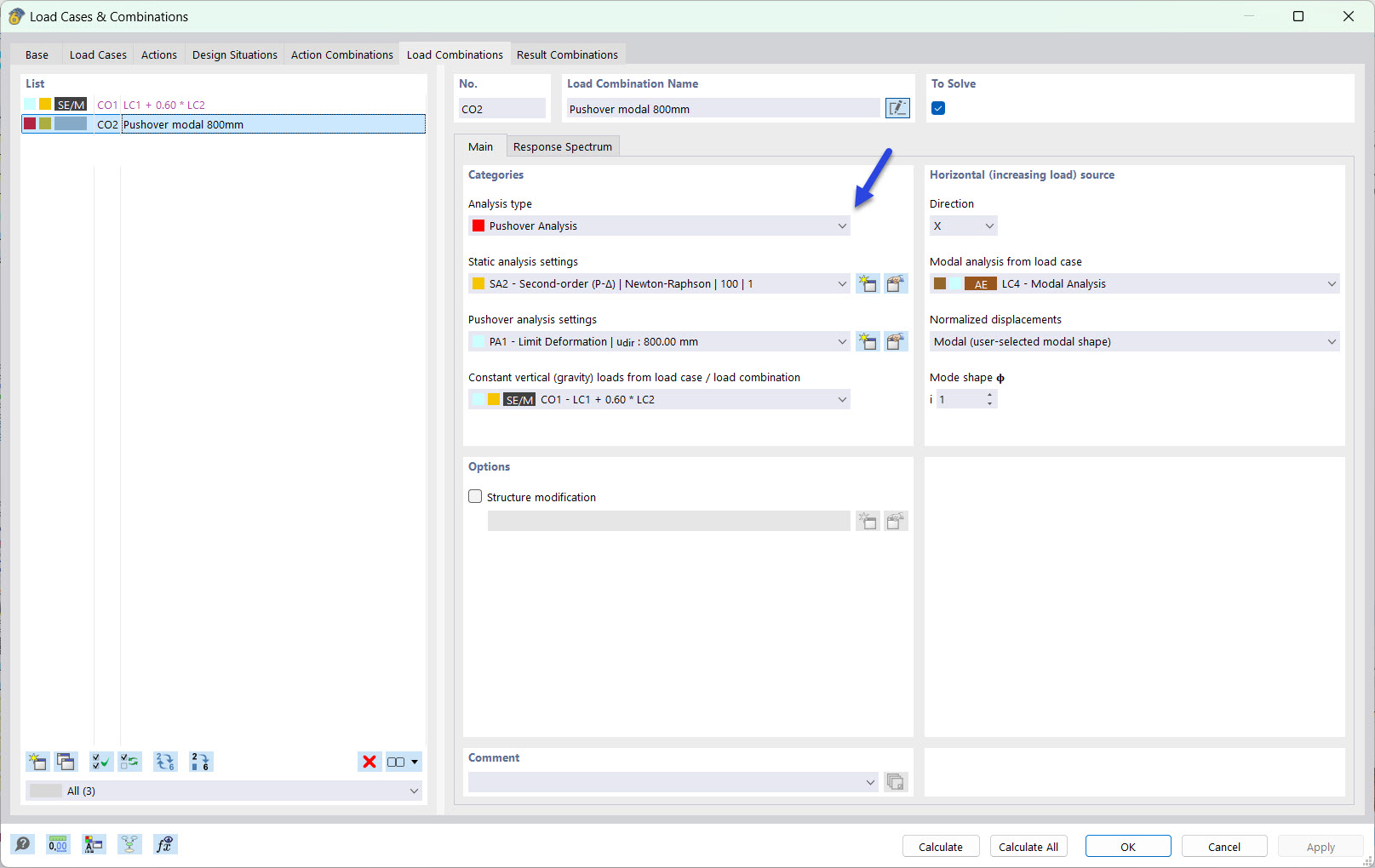
Task: Open the Actions tab
Action: 159,54
